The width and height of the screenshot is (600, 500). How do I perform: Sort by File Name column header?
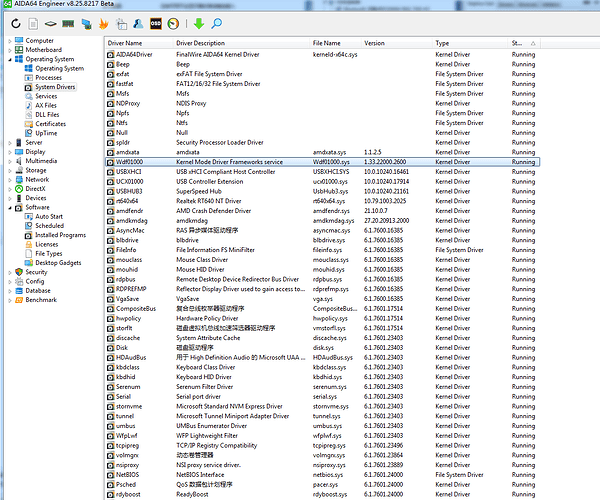(x=336, y=43)
